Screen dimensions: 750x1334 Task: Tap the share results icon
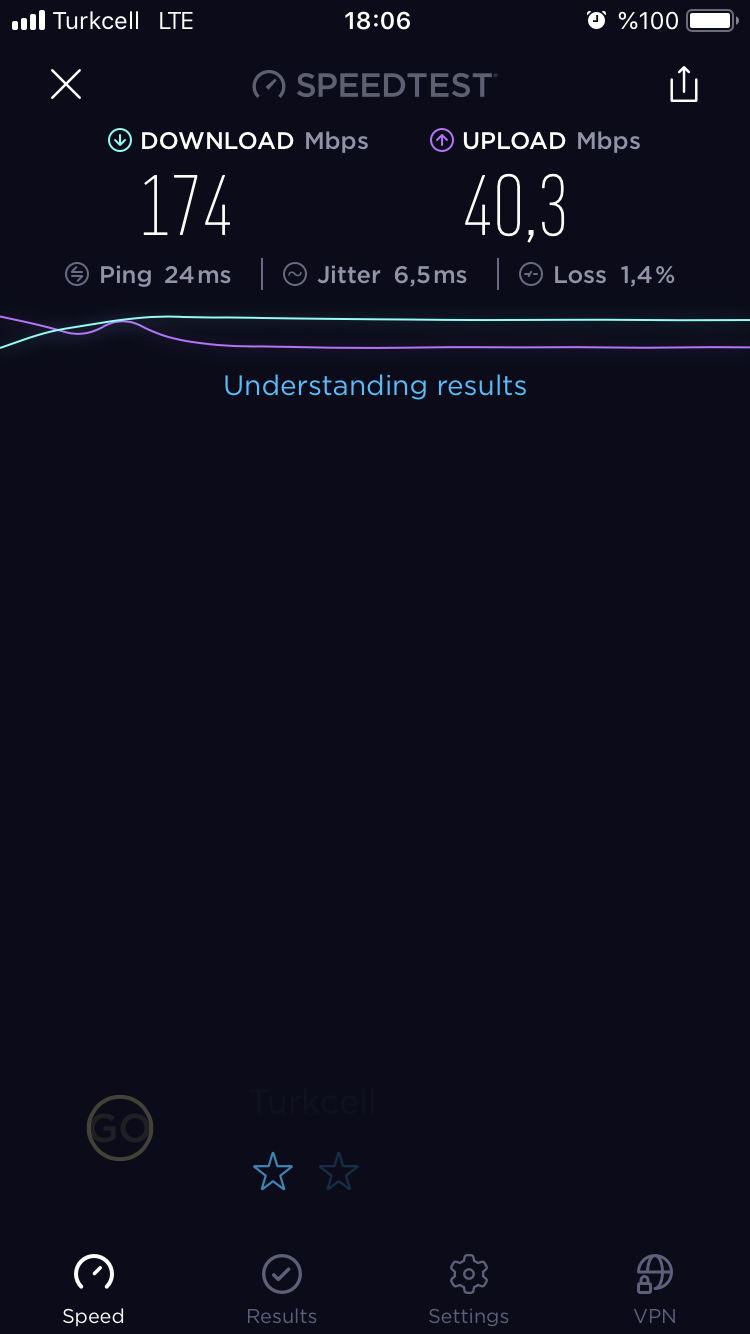(684, 84)
